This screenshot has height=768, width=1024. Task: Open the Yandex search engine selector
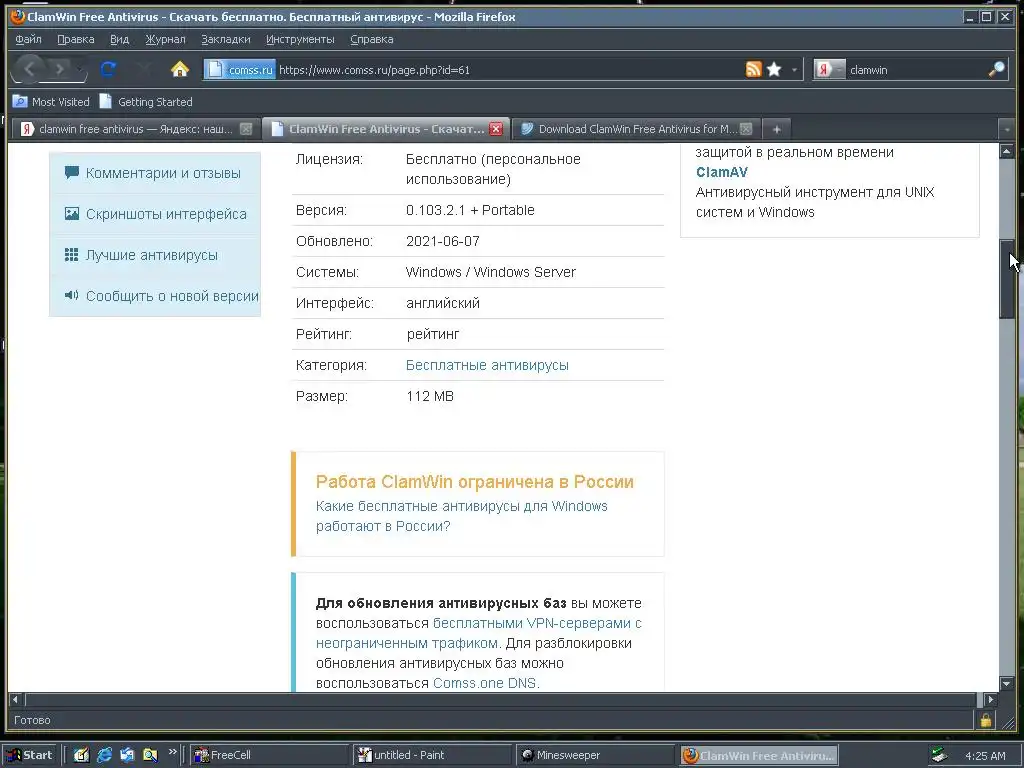(x=829, y=69)
